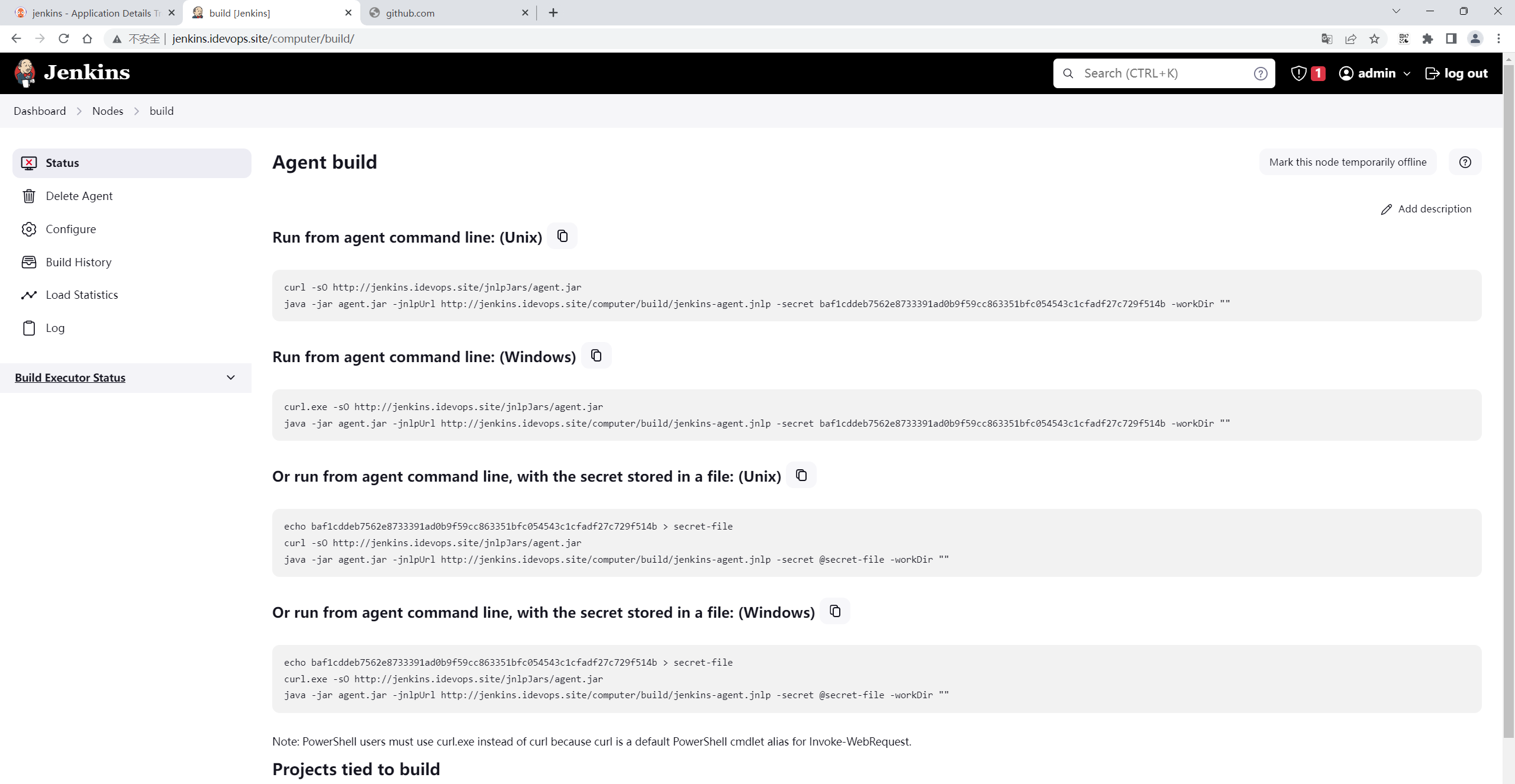This screenshot has width=1515, height=784.
Task: Click the red notification count badge
Action: click(1318, 73)
